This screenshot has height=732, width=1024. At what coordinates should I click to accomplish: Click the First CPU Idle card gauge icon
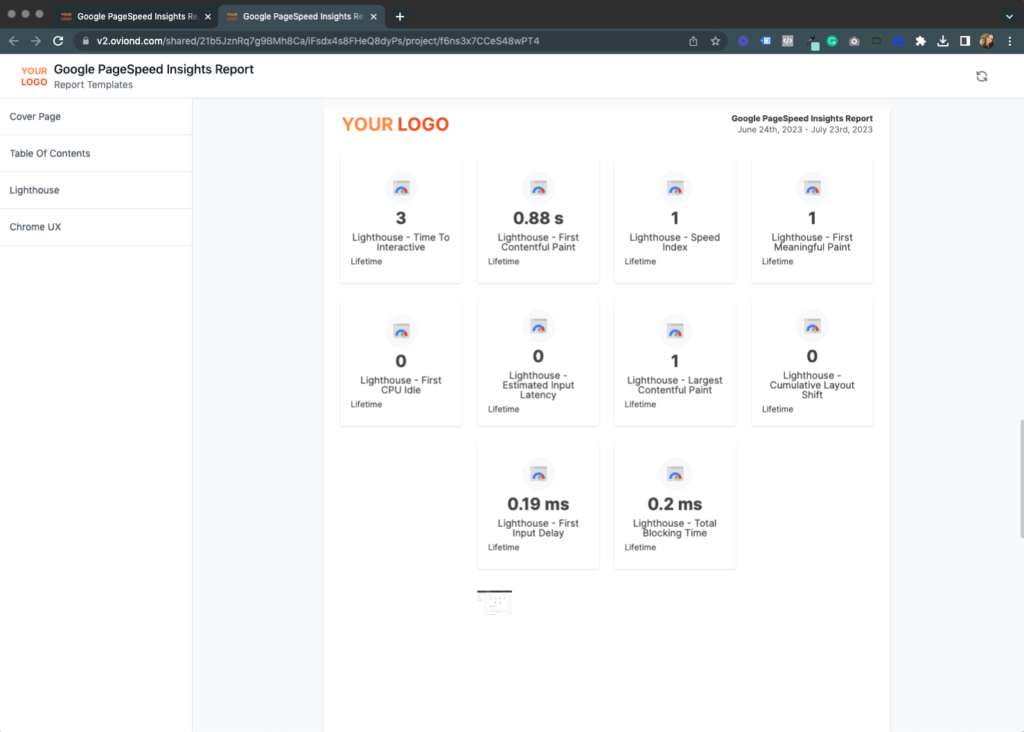coord(401,331)
